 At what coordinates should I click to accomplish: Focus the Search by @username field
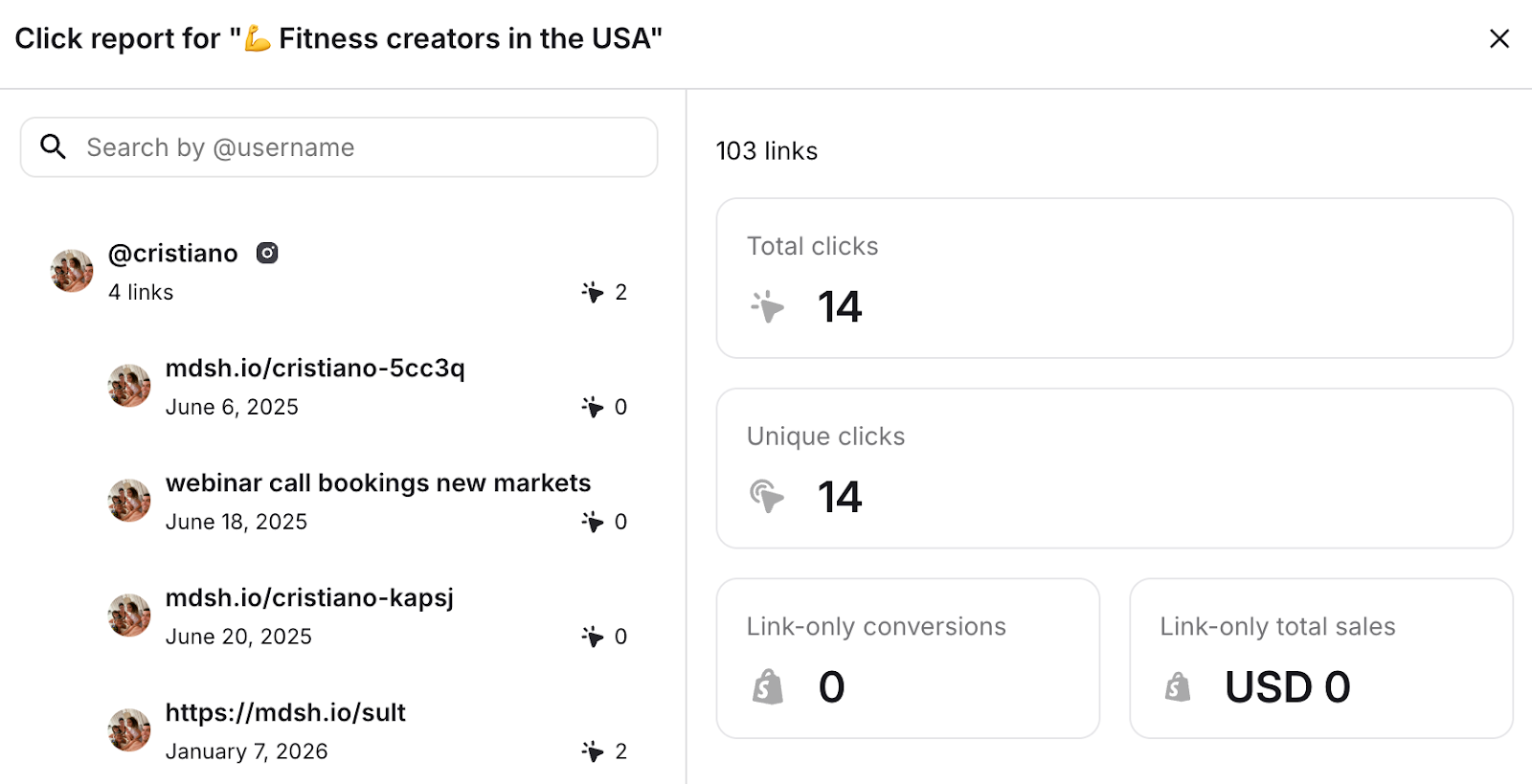pos(364,147)
